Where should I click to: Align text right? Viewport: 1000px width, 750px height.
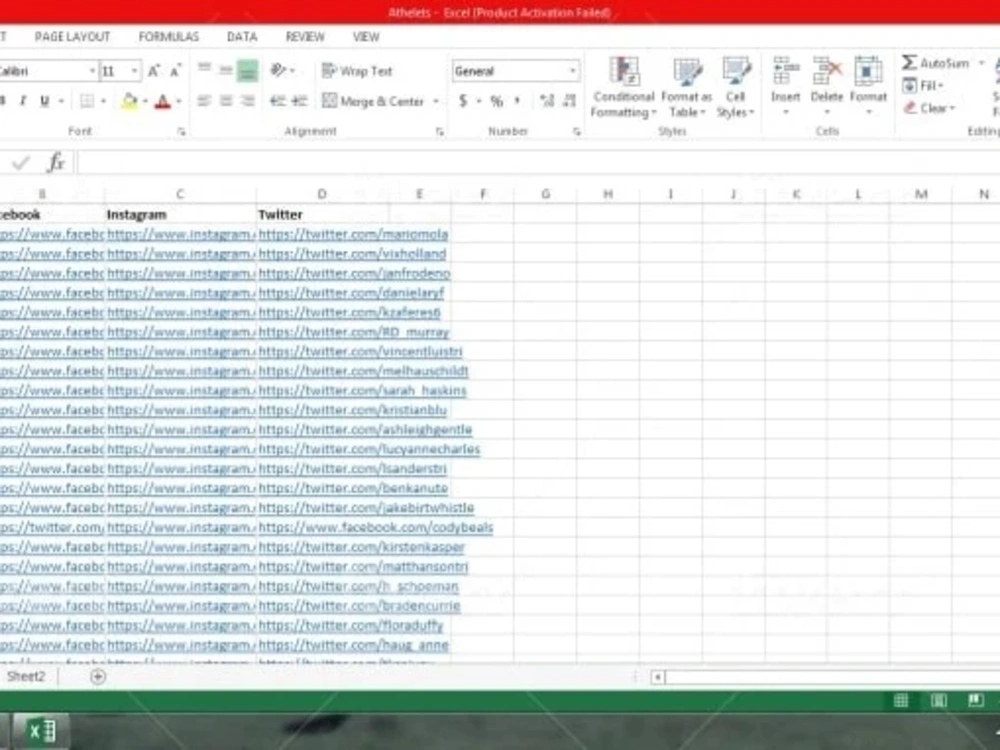click(x=247, y=101)
